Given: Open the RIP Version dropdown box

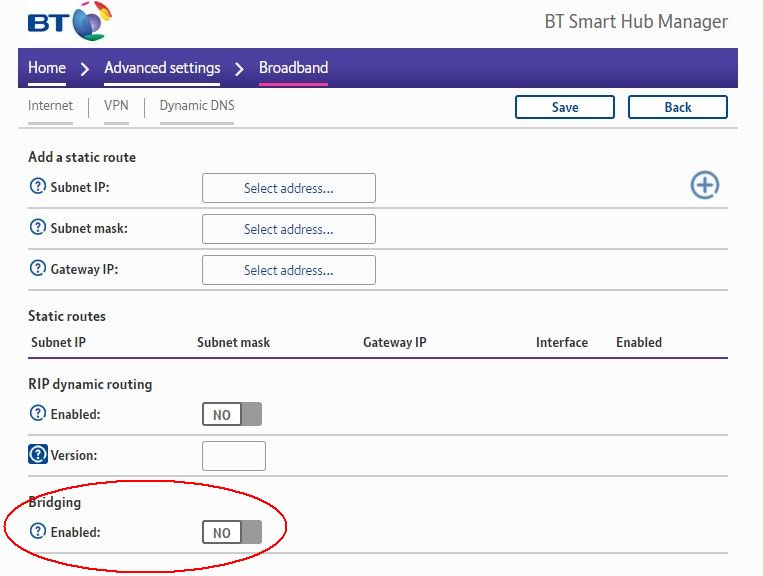Looking at the screenshot, I should (234, 456).
